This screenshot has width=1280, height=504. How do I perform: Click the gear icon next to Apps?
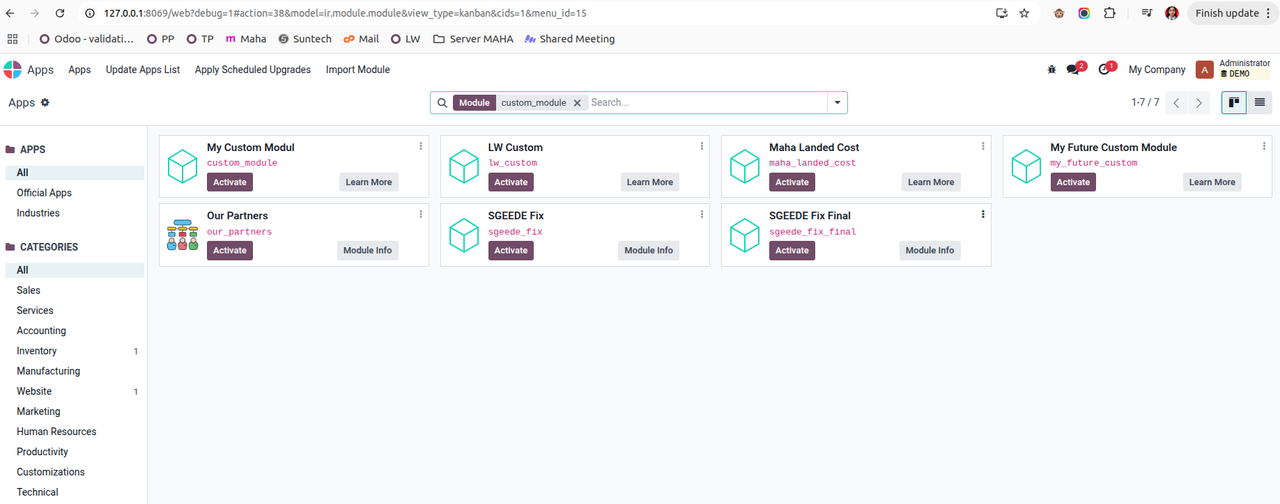coord(45,103)
